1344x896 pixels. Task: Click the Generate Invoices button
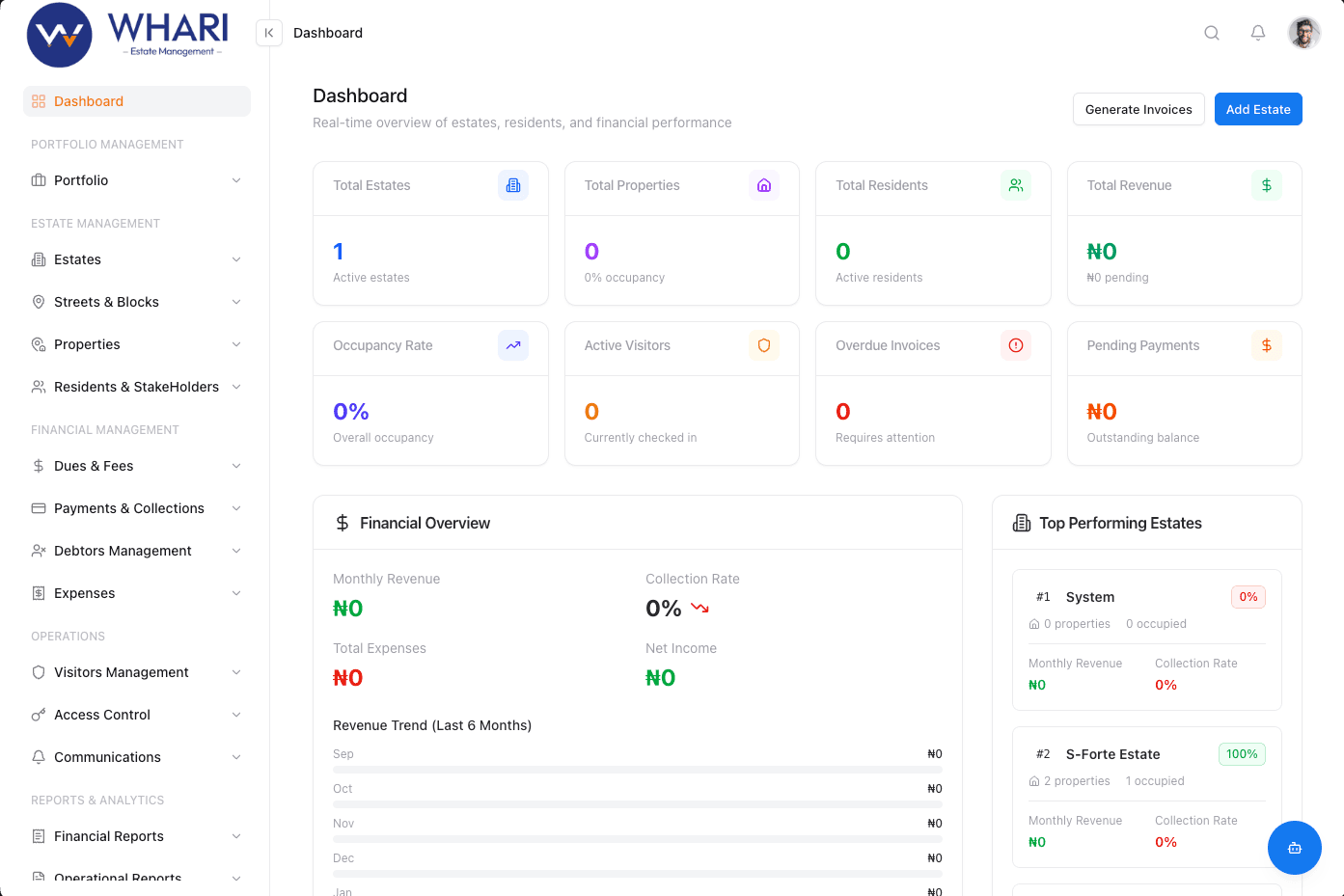click(x=1138, y=109)
